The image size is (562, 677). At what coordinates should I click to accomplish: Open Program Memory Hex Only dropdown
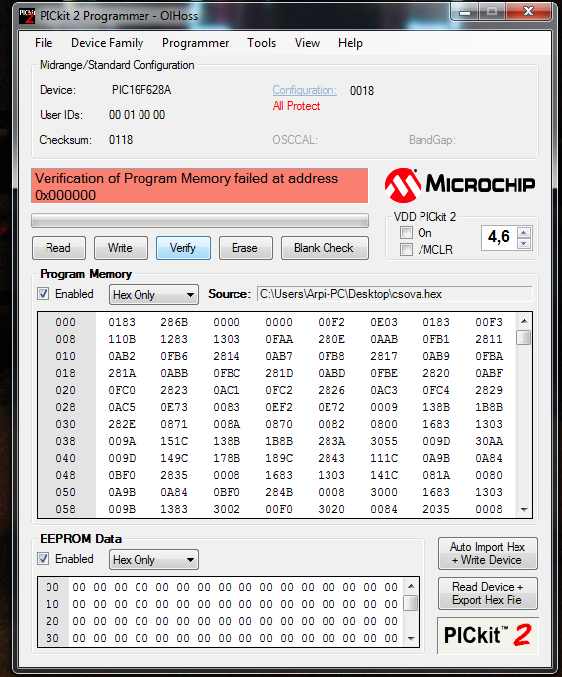pyautogui.click(x=154, y=295)
